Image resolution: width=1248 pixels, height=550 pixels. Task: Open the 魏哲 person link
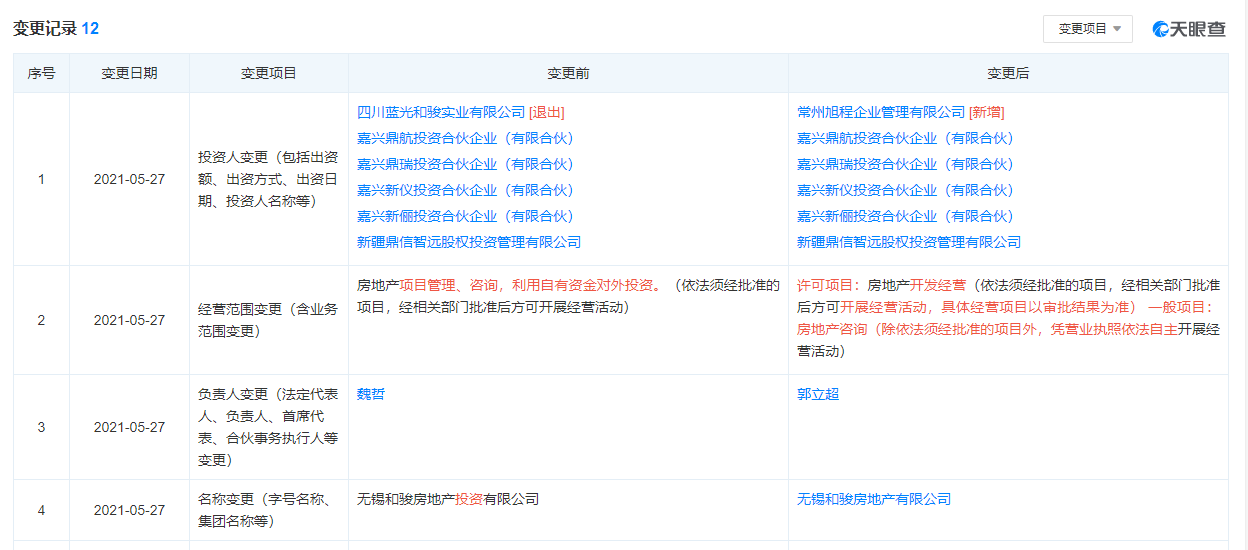pyautogui.click(x=371, y=394)
